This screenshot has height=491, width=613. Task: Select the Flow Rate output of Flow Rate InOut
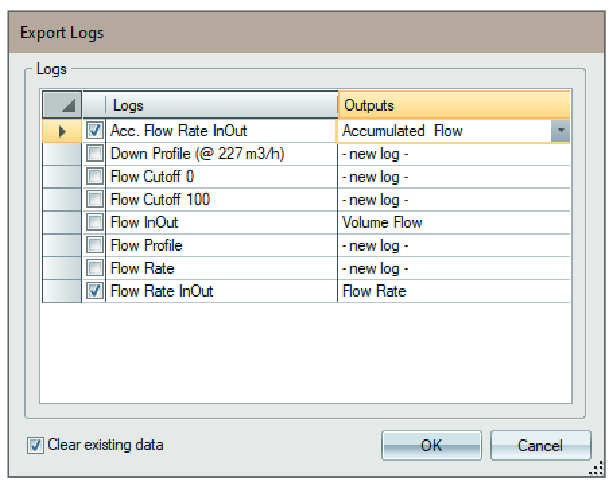(453, 291)
